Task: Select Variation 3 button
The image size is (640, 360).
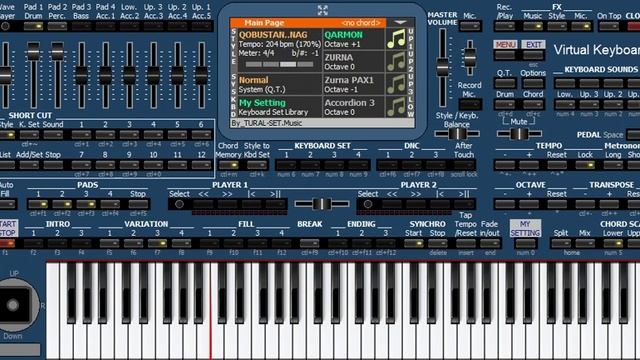Action: (157, 243)
